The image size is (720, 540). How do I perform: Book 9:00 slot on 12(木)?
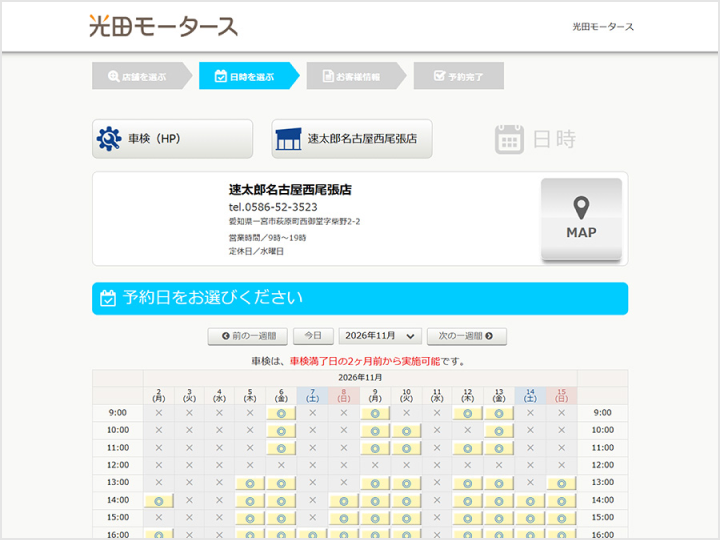(x=467, y=413)
